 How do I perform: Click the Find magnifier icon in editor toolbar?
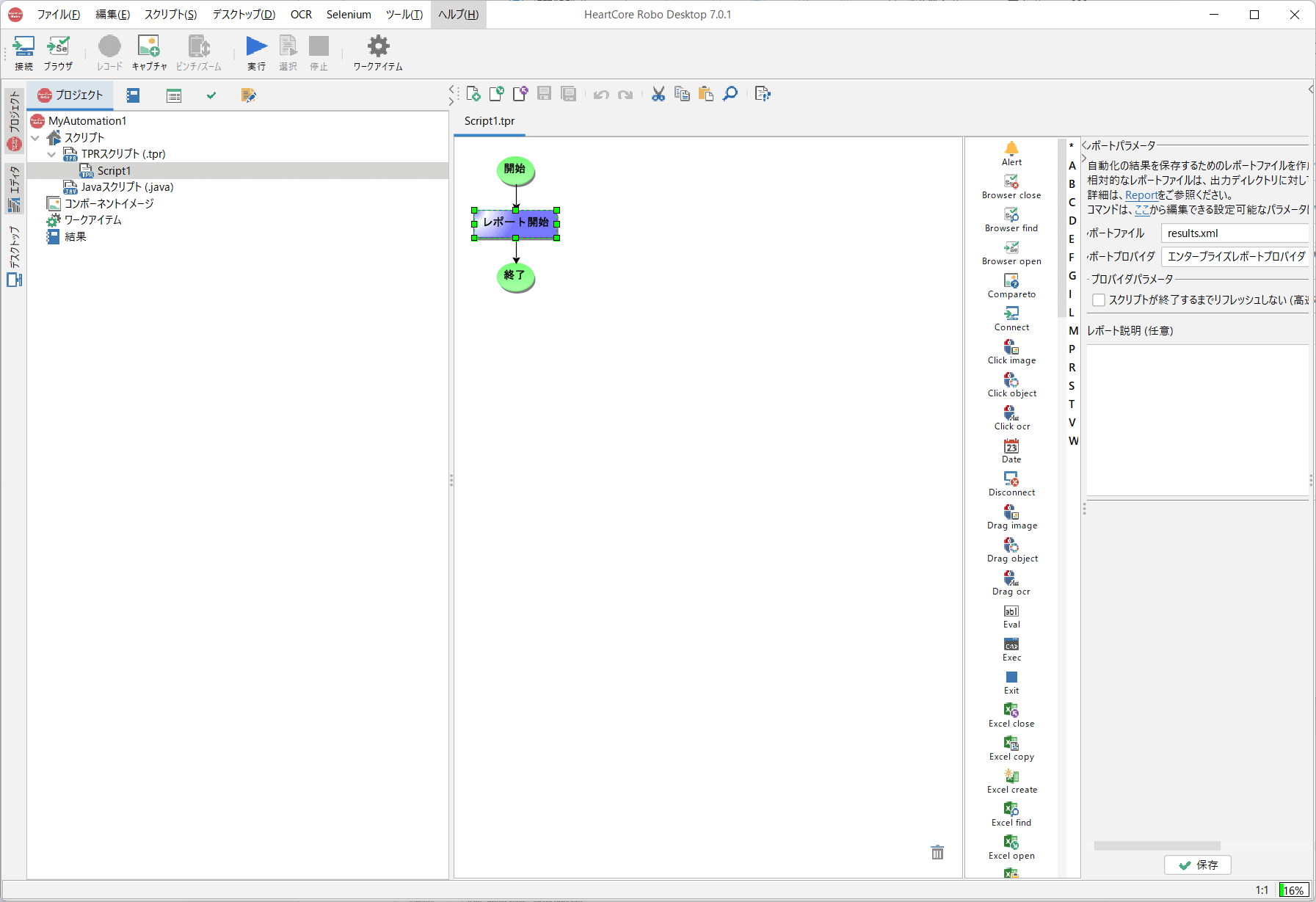(730, 94)
